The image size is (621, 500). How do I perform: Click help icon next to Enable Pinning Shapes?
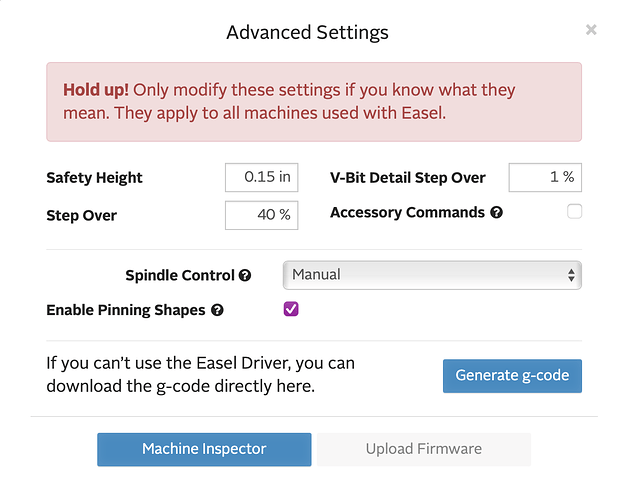point(218,311)
